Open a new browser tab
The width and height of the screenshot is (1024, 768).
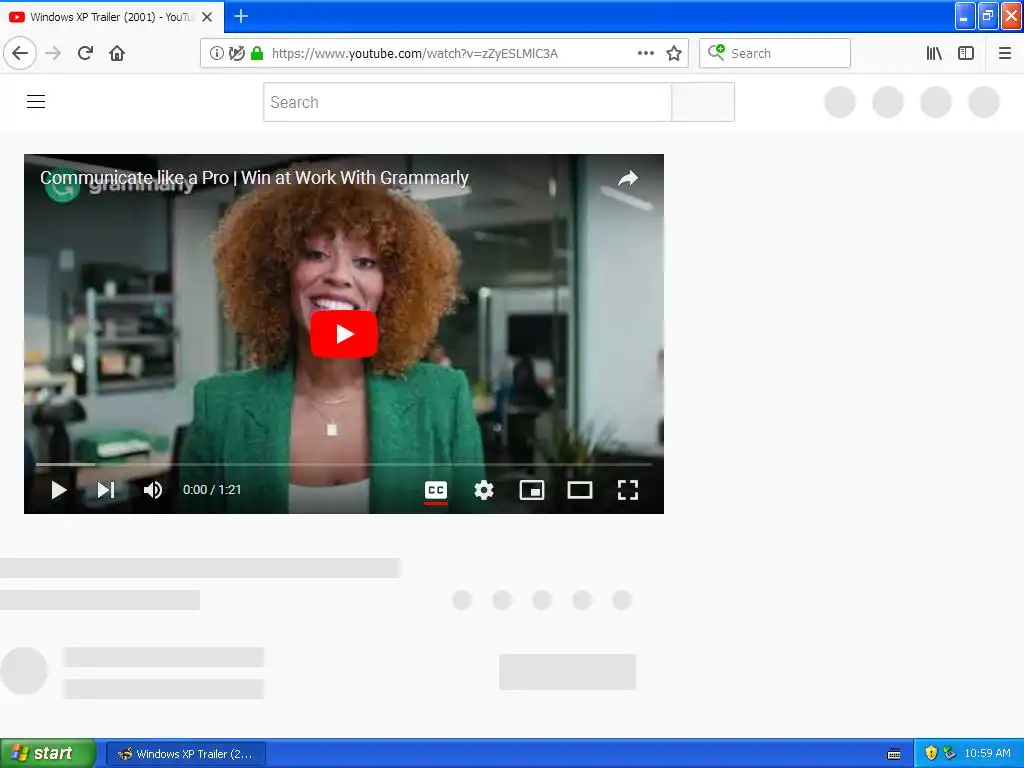click(241, 16)
